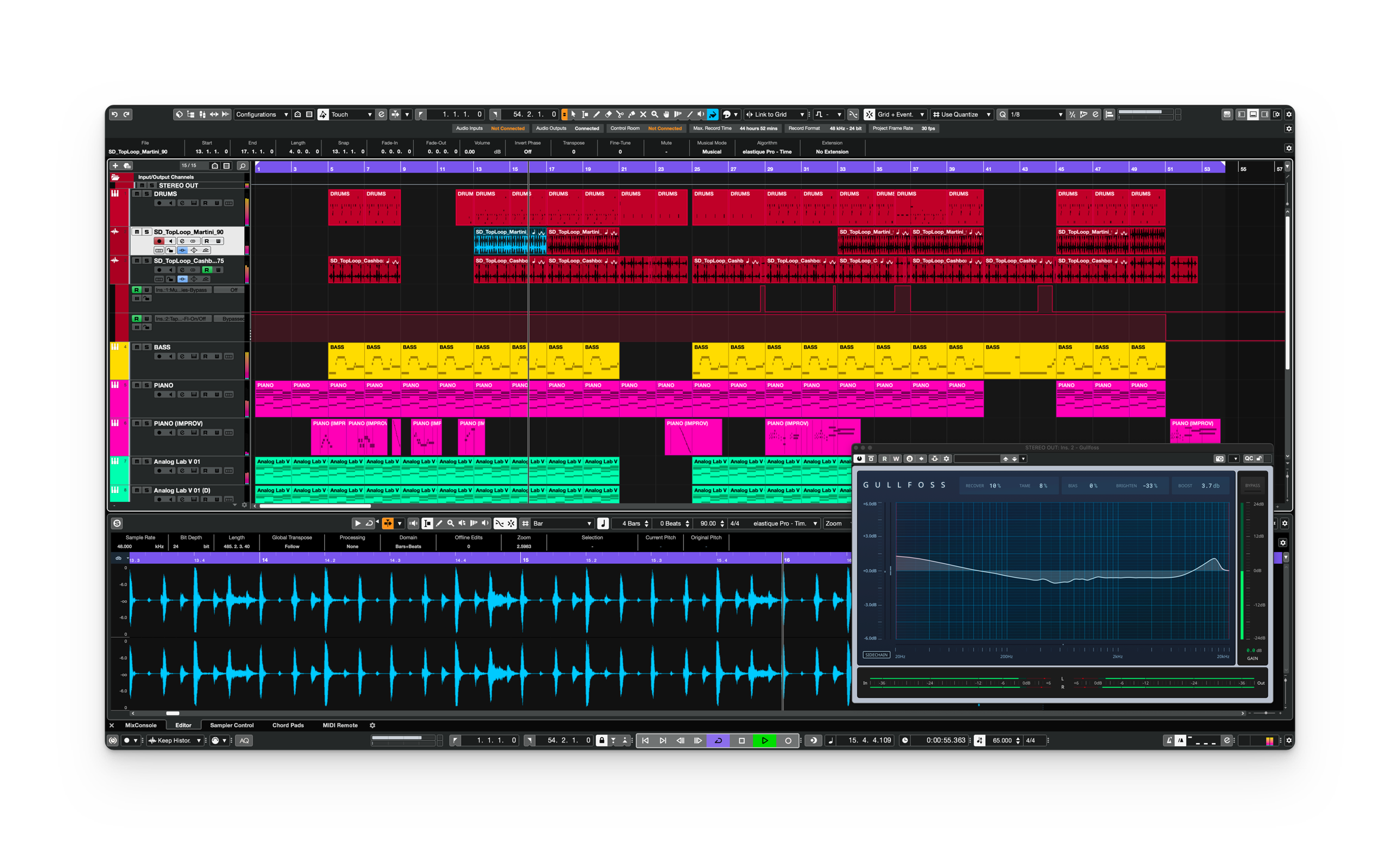Open the Touch automation mode dropdown
Image resolution: width=1400 pixels, height=855 pixels.
click(351, 114)
